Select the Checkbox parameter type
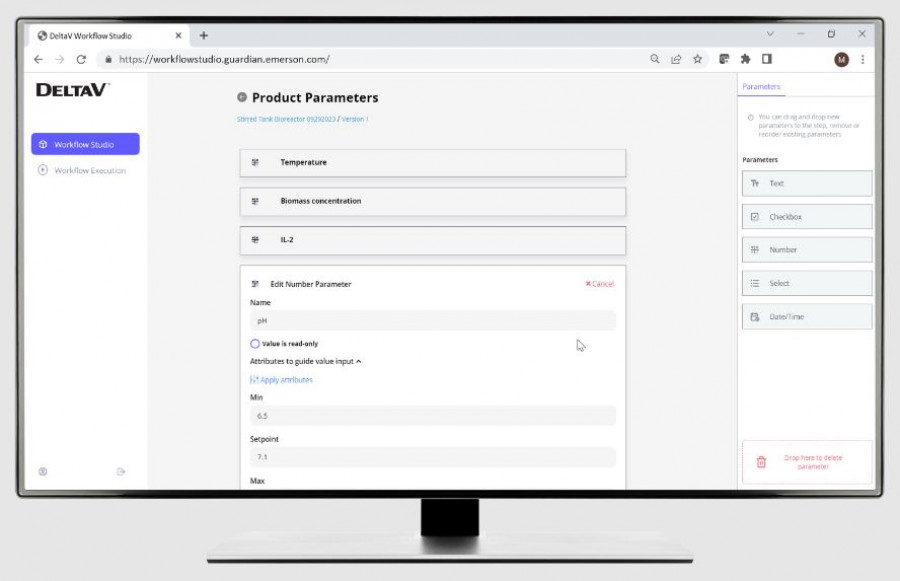 click(x=807, y=217)
